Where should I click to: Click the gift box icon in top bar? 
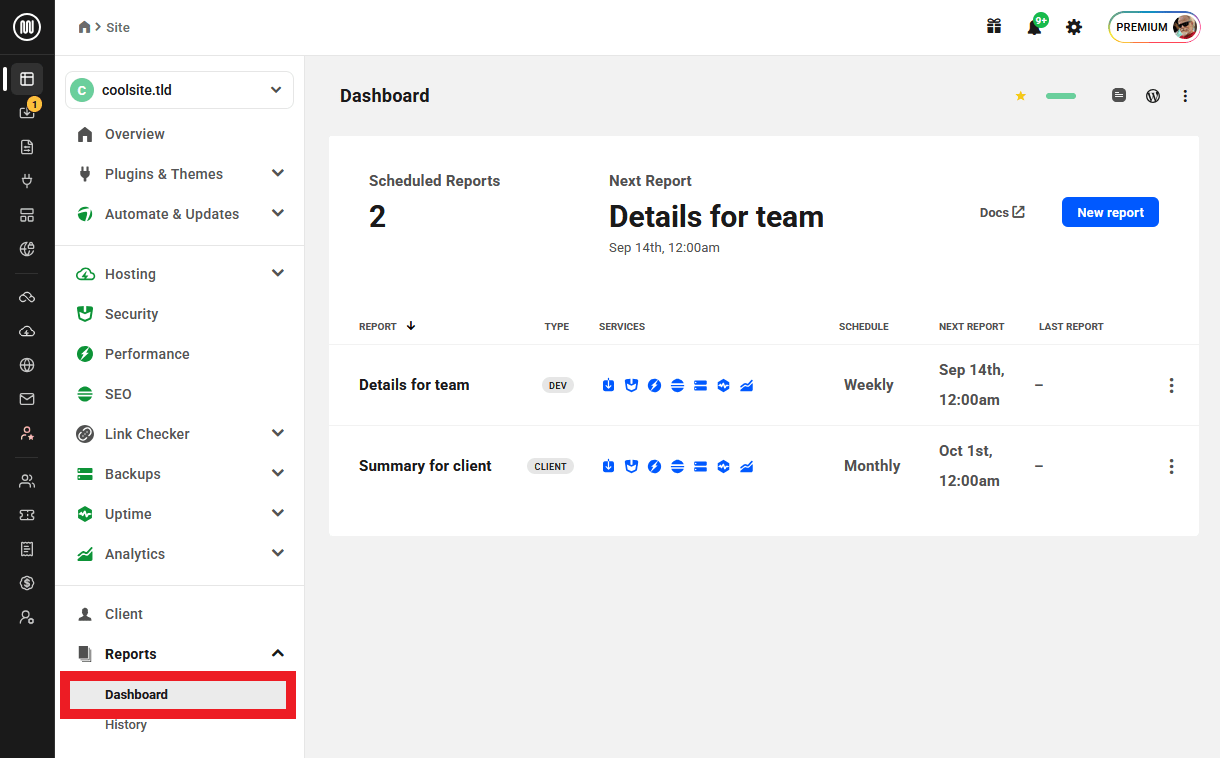(994, 27)
